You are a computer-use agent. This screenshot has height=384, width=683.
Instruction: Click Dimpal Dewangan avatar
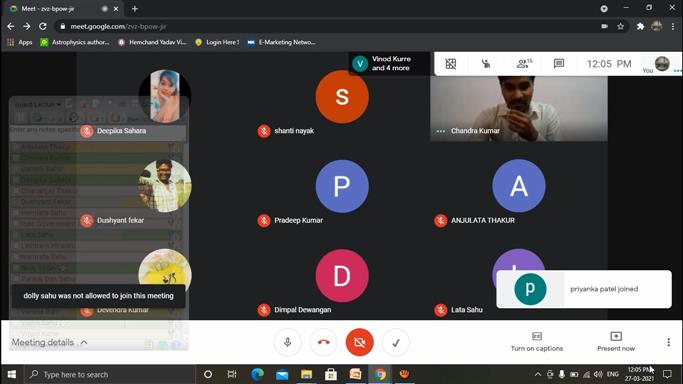342,276
